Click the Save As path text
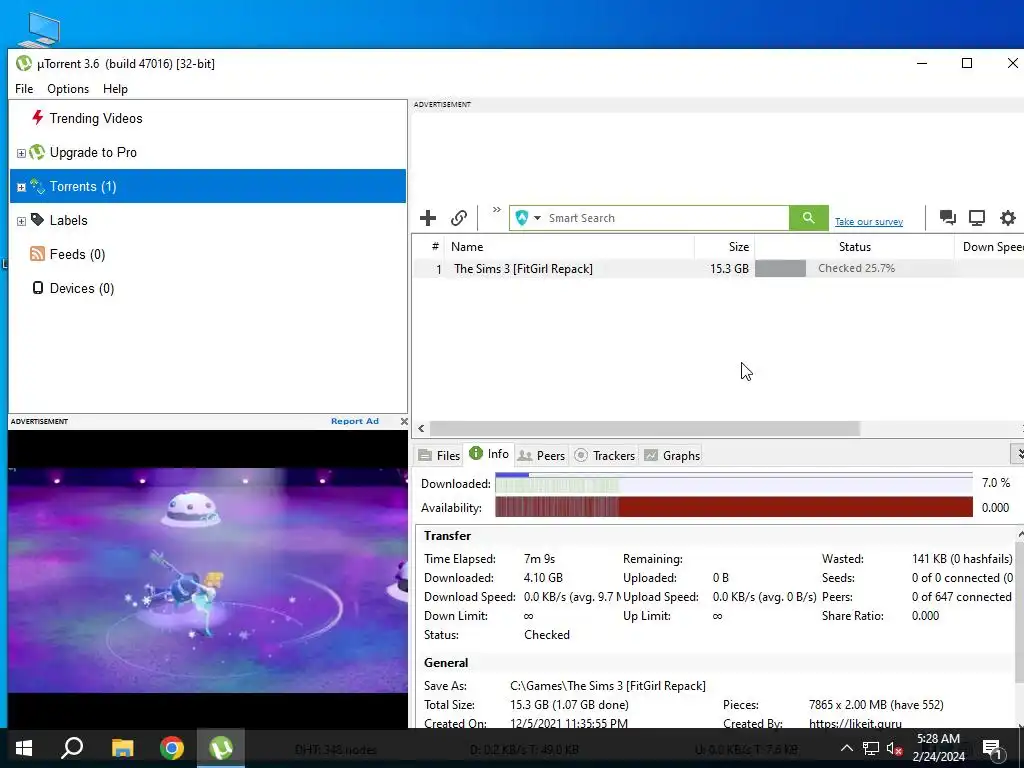 (x=607, y=686)
